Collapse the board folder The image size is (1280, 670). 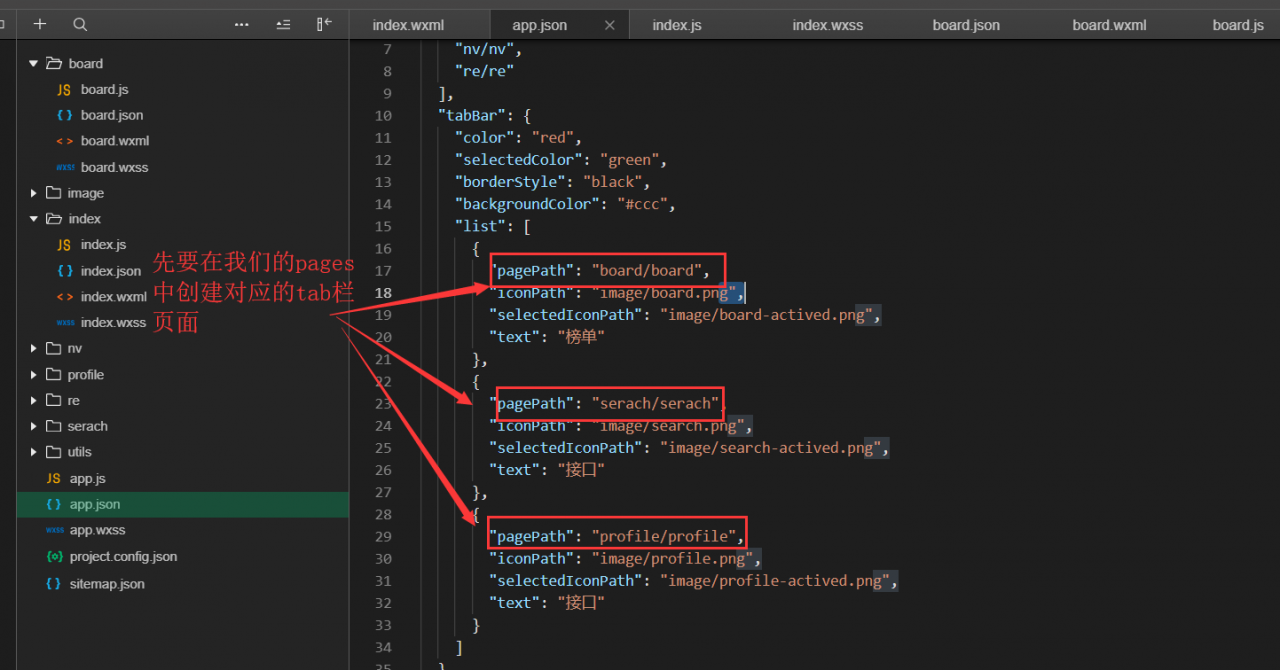tap(33, 63)
